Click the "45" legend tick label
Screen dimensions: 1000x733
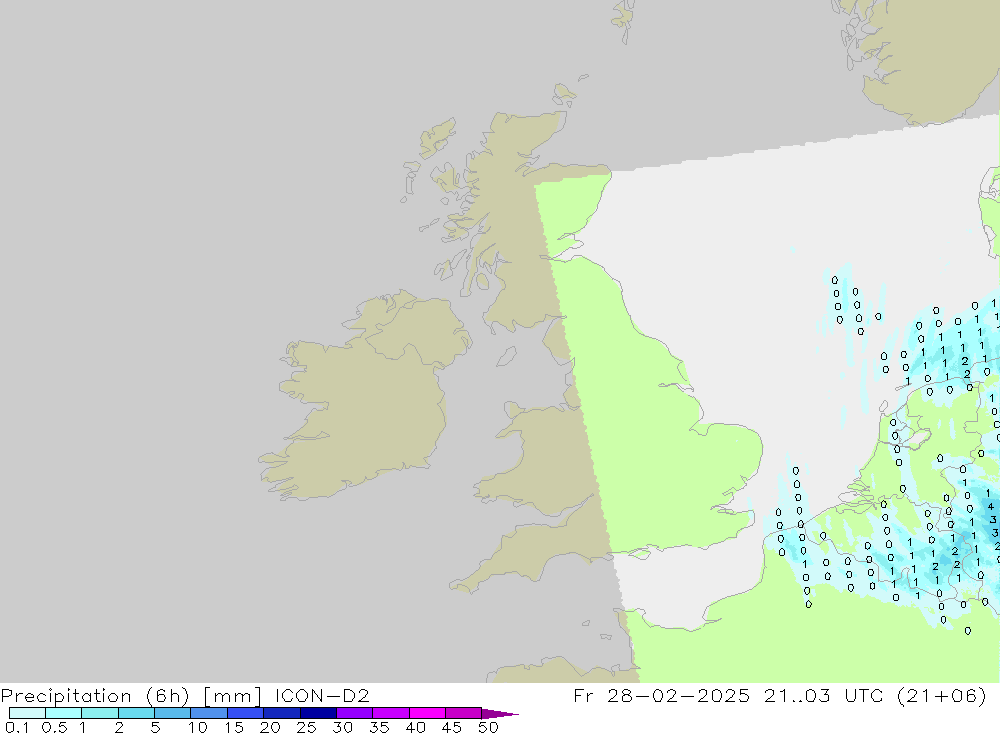452,727
